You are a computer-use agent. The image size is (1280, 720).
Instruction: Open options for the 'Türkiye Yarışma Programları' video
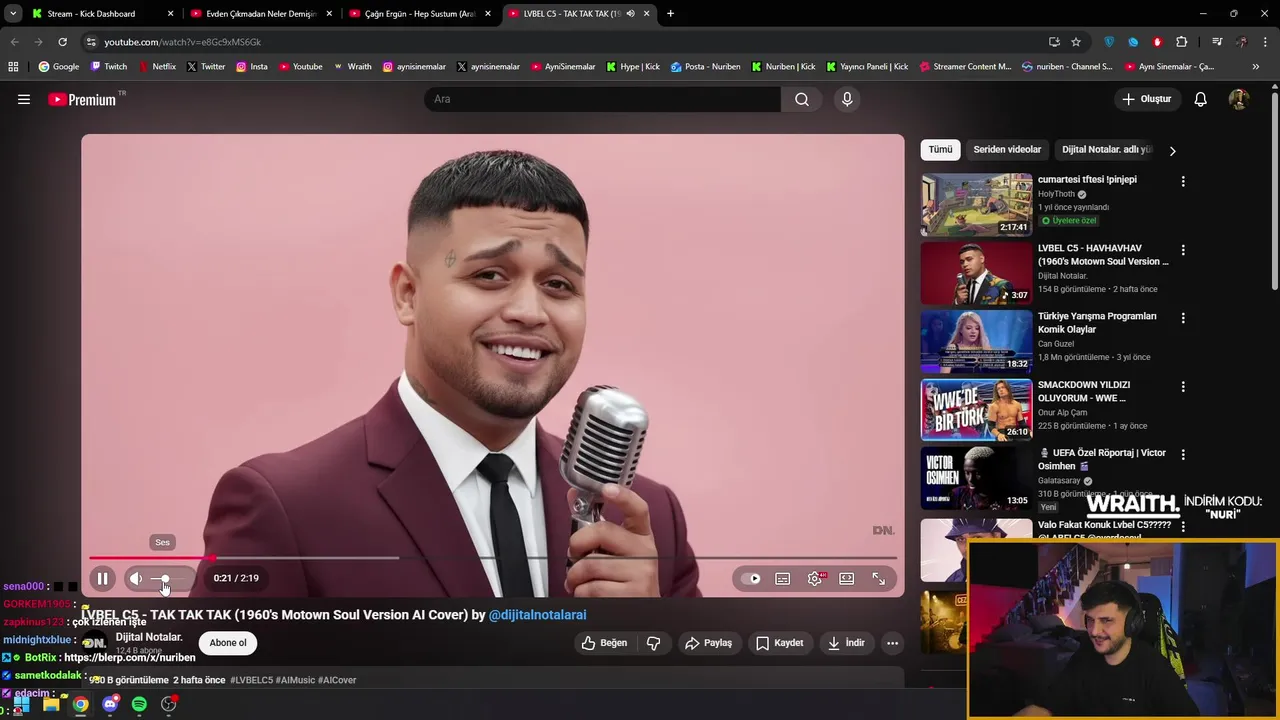click(x=1183, y=318)
